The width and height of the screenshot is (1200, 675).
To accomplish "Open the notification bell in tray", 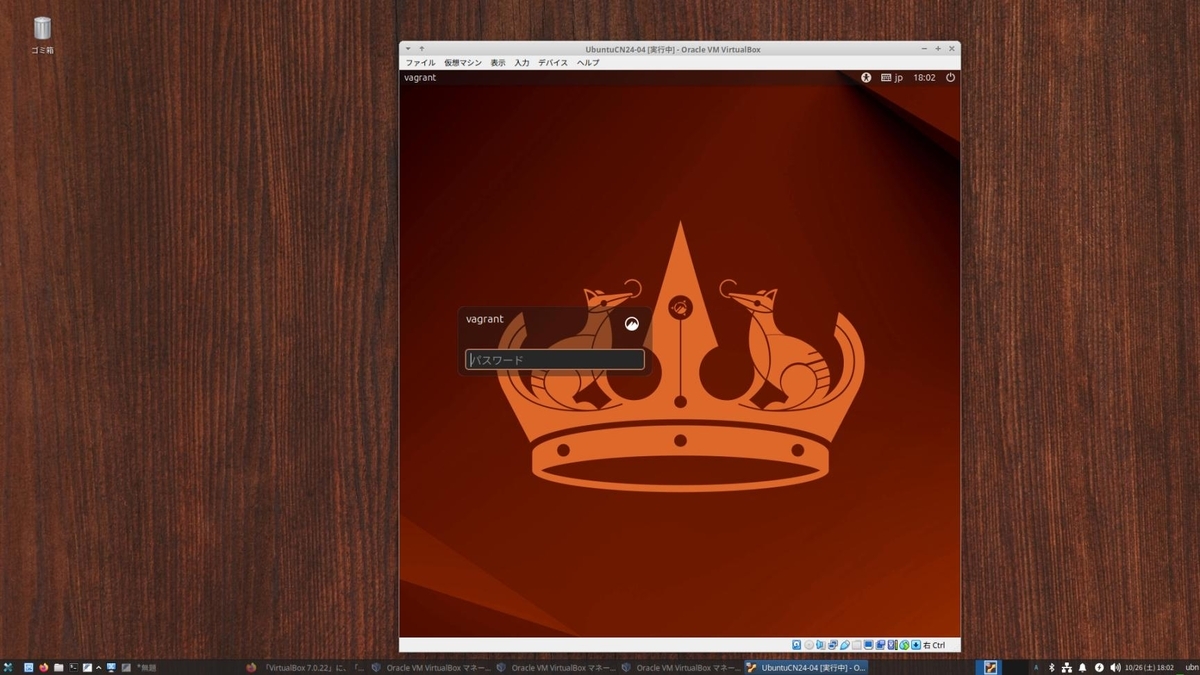I will click(x=1082, y=667).
